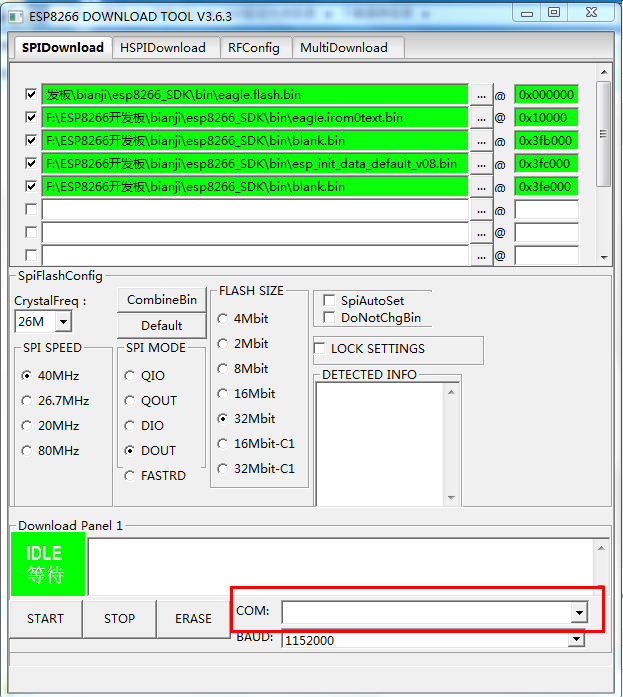Click the empty address field of sixth row

coord(546,210)
